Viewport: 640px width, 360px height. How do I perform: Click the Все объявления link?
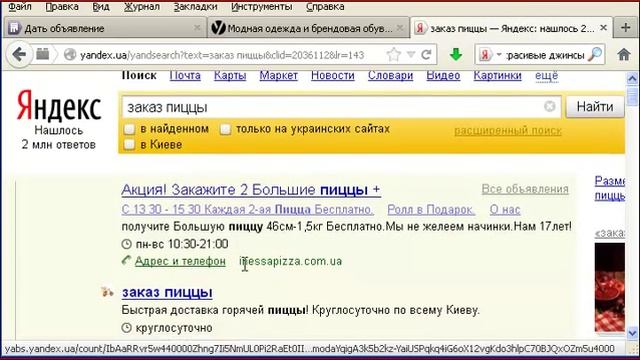point(525,189)
